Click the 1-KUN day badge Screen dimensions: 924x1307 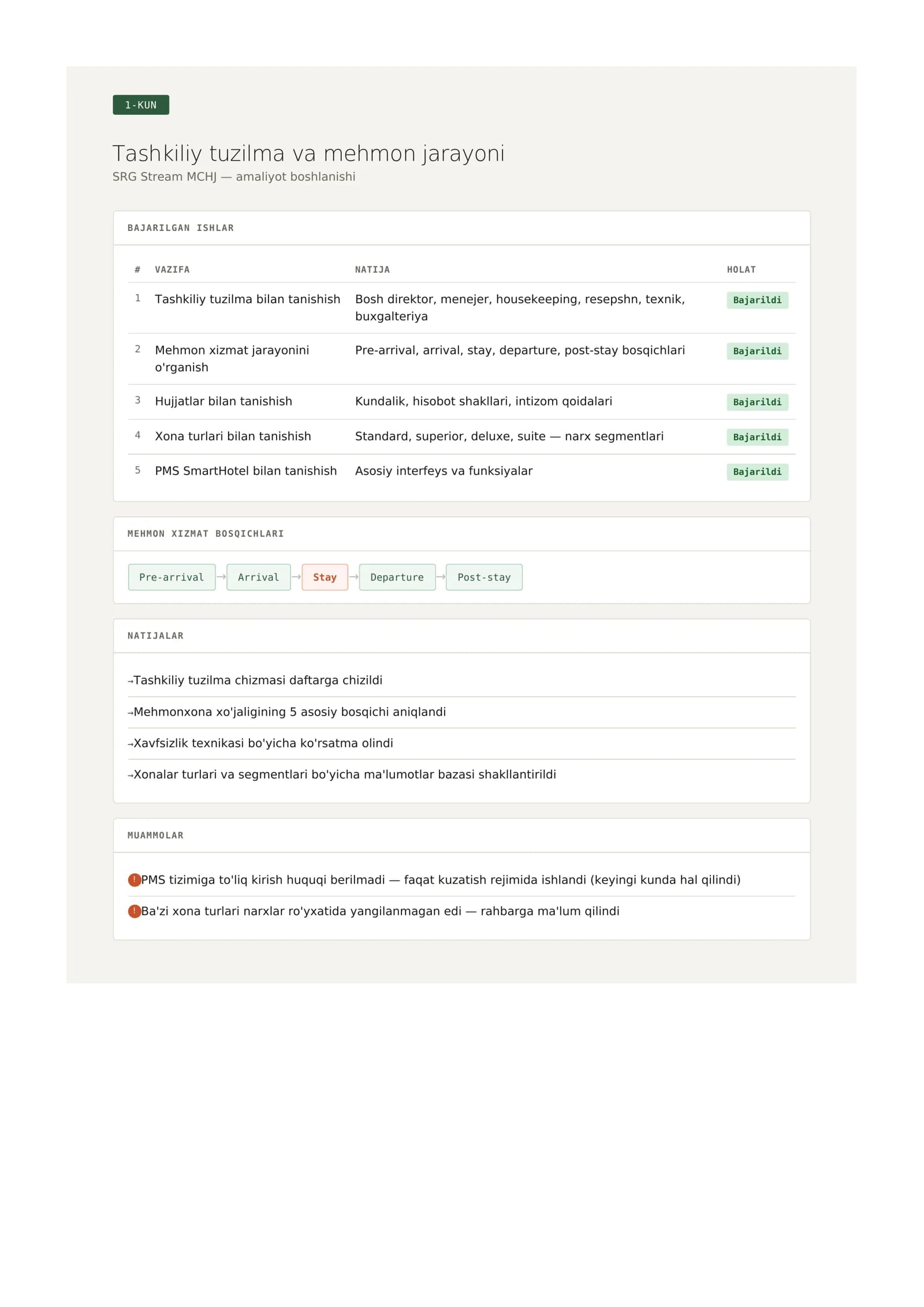point(141,105)
